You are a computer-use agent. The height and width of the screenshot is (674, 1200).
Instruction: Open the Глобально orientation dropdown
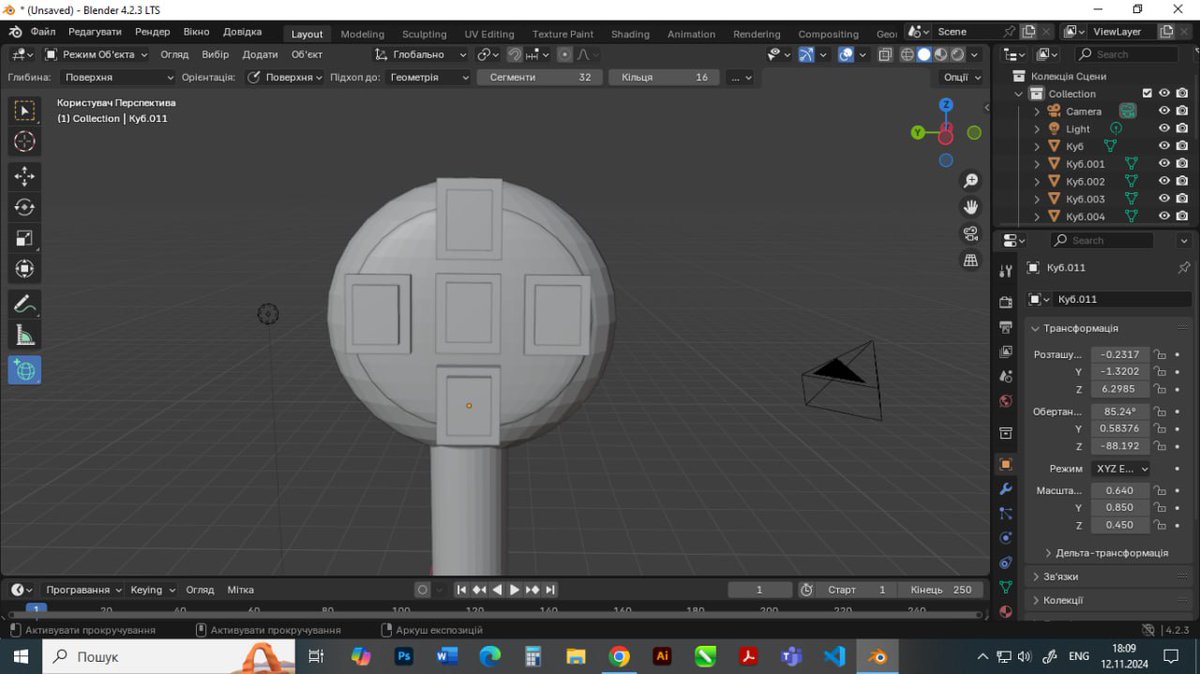click(421, 55)
